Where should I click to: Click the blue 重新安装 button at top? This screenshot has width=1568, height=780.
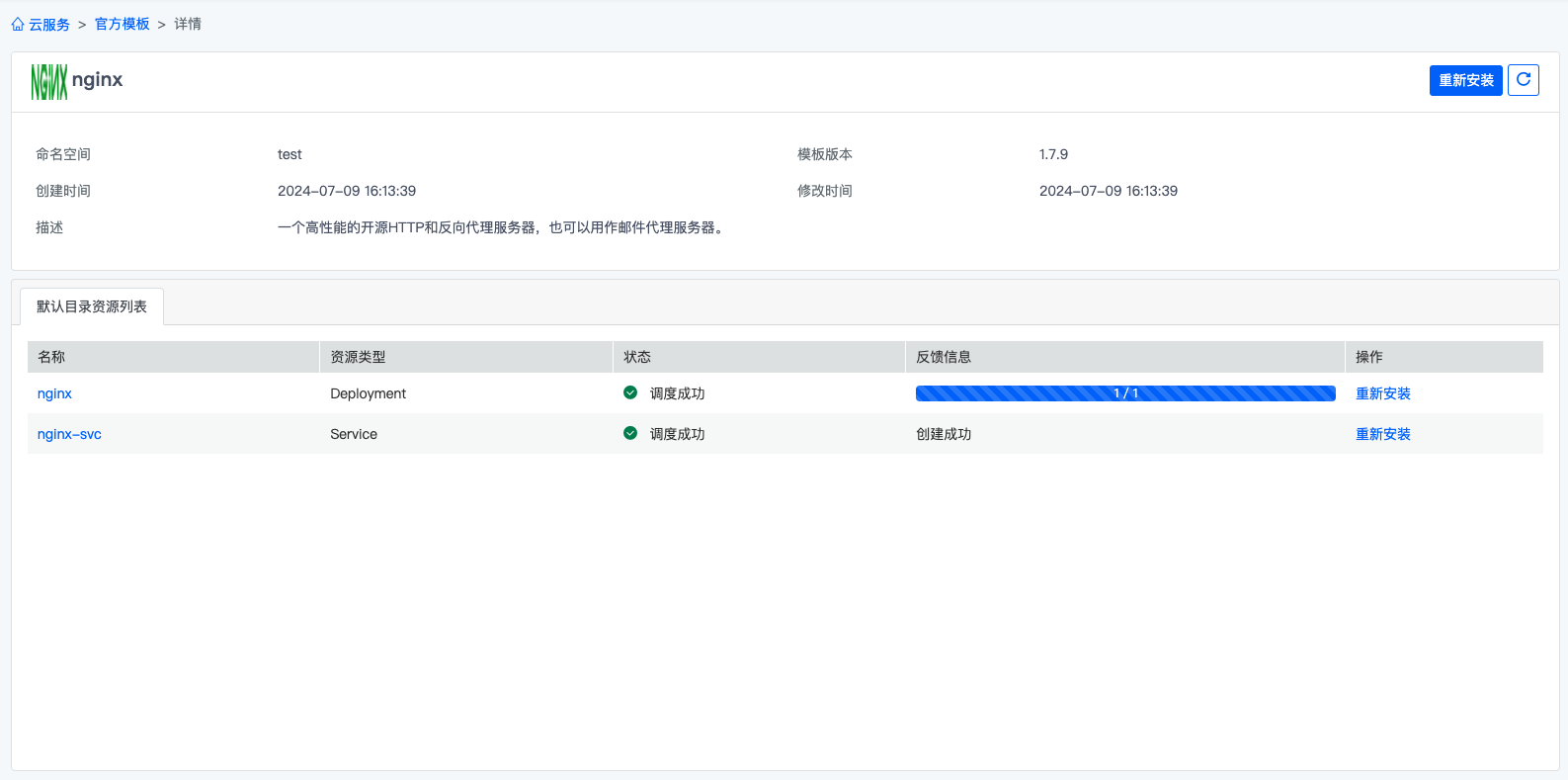tap(1466, 80)
